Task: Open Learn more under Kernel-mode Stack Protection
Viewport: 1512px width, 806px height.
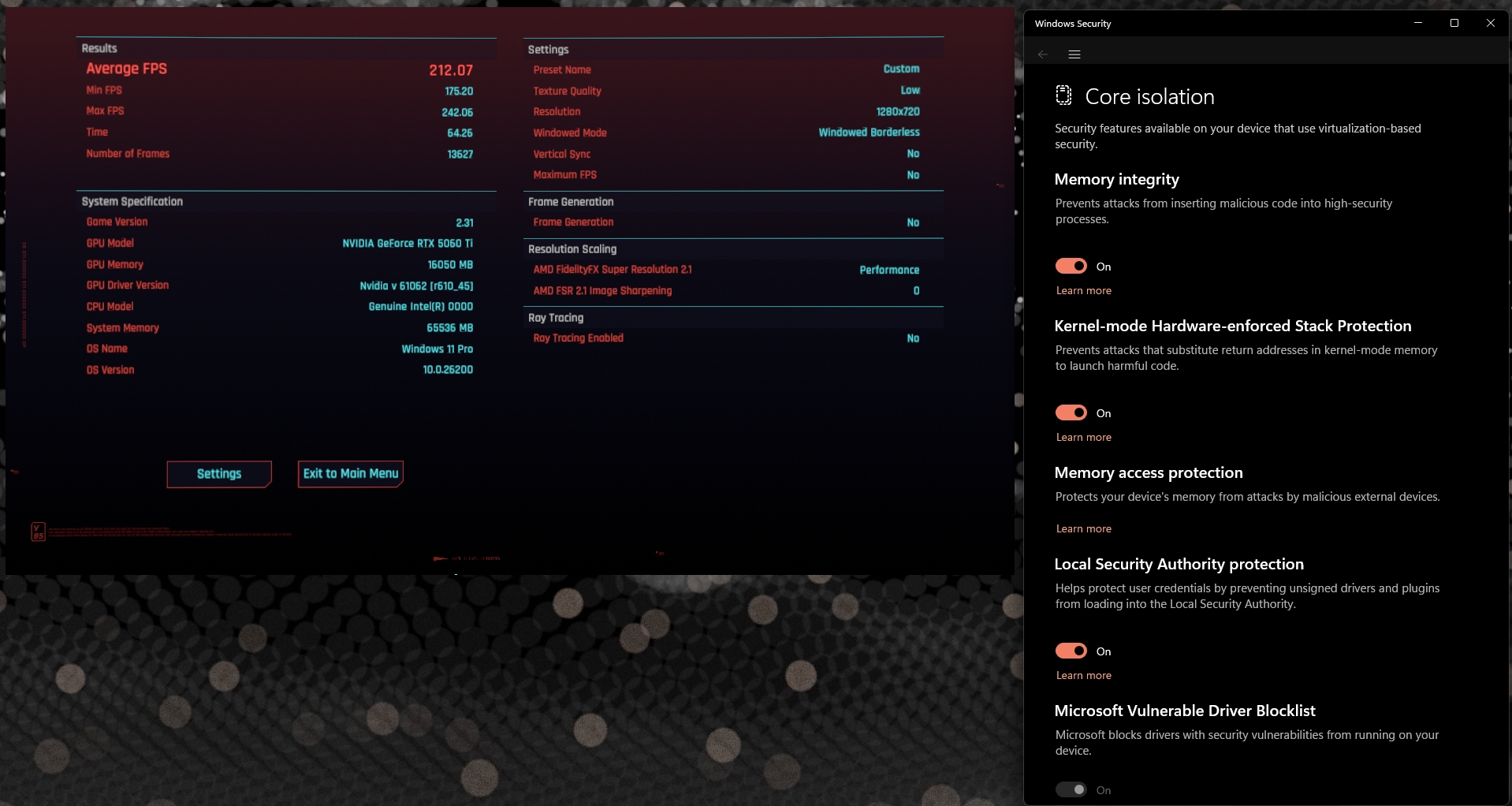Action: (1084, 438)
